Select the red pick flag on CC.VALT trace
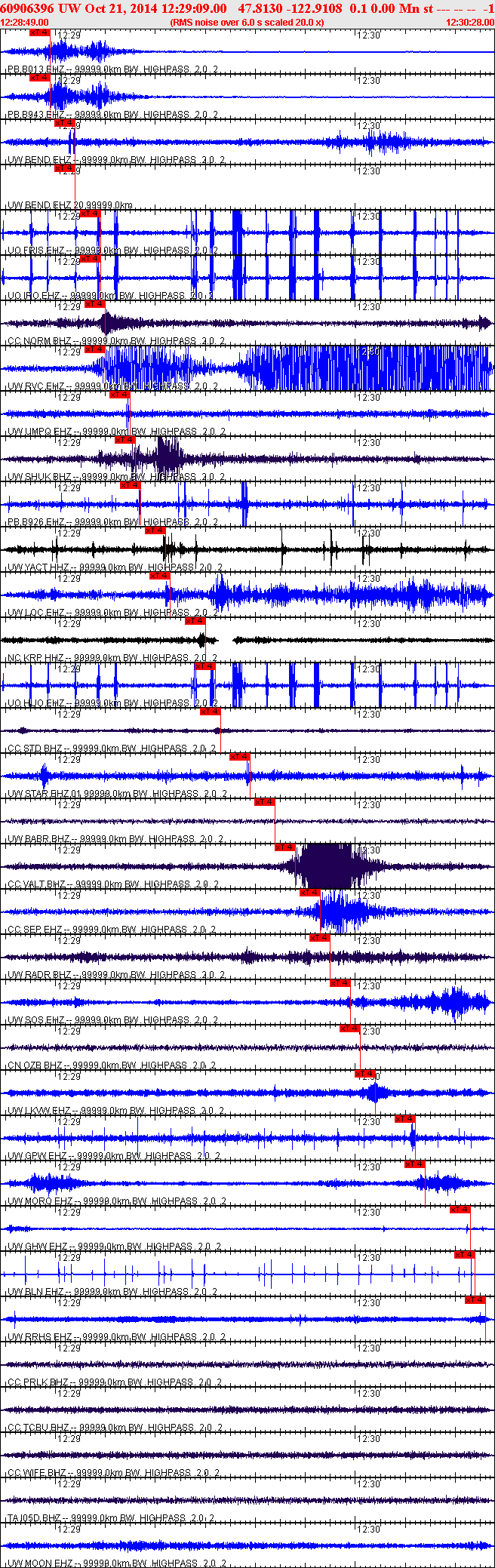The width and height of the screenshot is (495, 1568). (285, 847)
